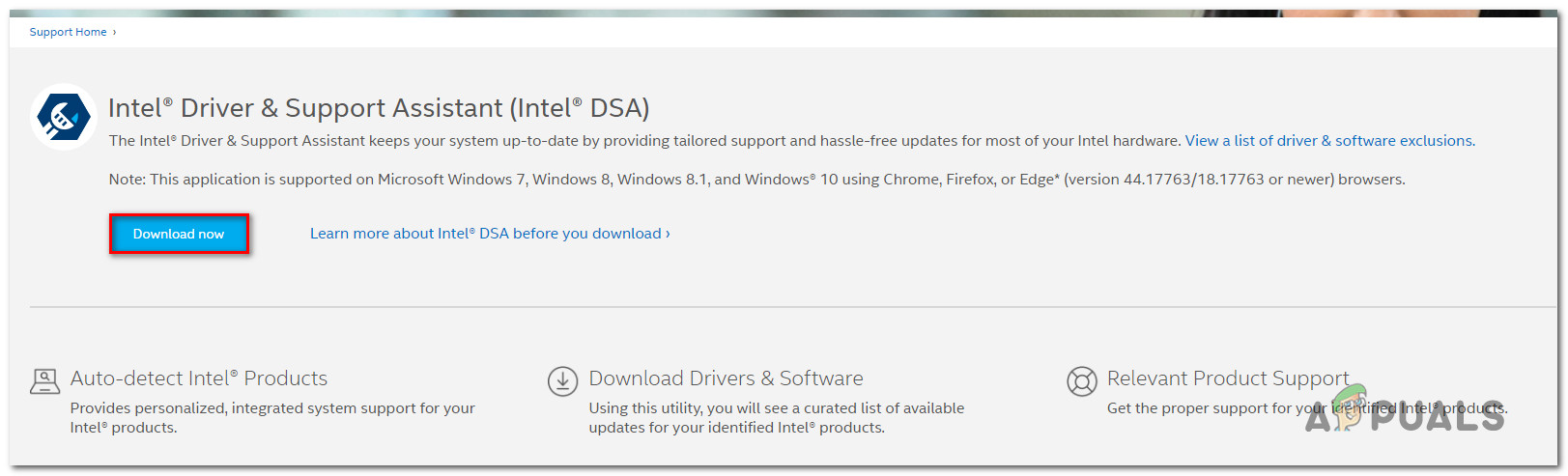Click the Intel Driver & Support Assistant page title

379,108
